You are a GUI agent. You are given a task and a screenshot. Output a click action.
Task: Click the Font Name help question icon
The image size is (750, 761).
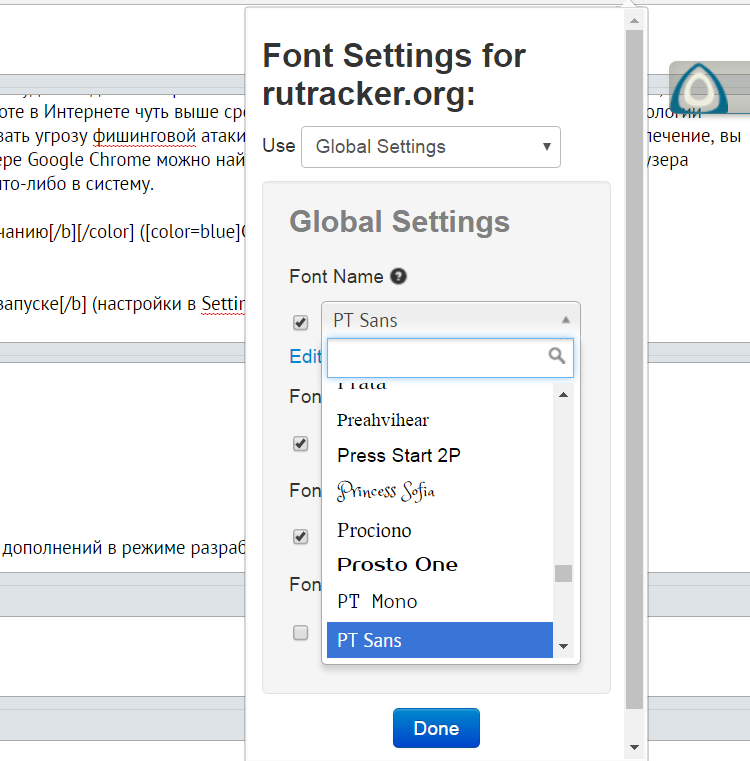(398, 276)
